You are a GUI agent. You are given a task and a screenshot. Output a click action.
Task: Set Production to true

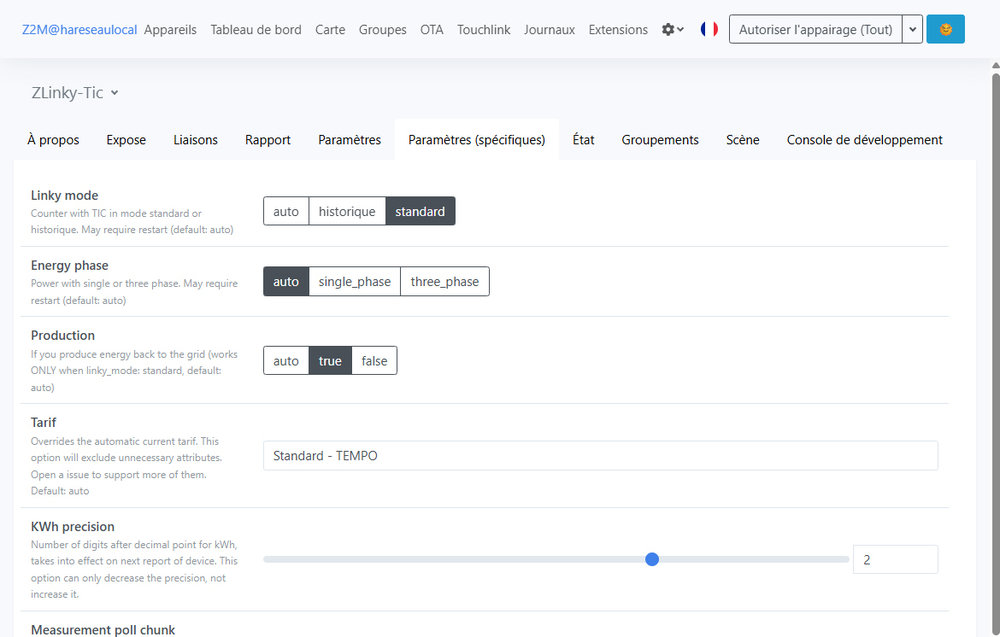click(330, 361)
